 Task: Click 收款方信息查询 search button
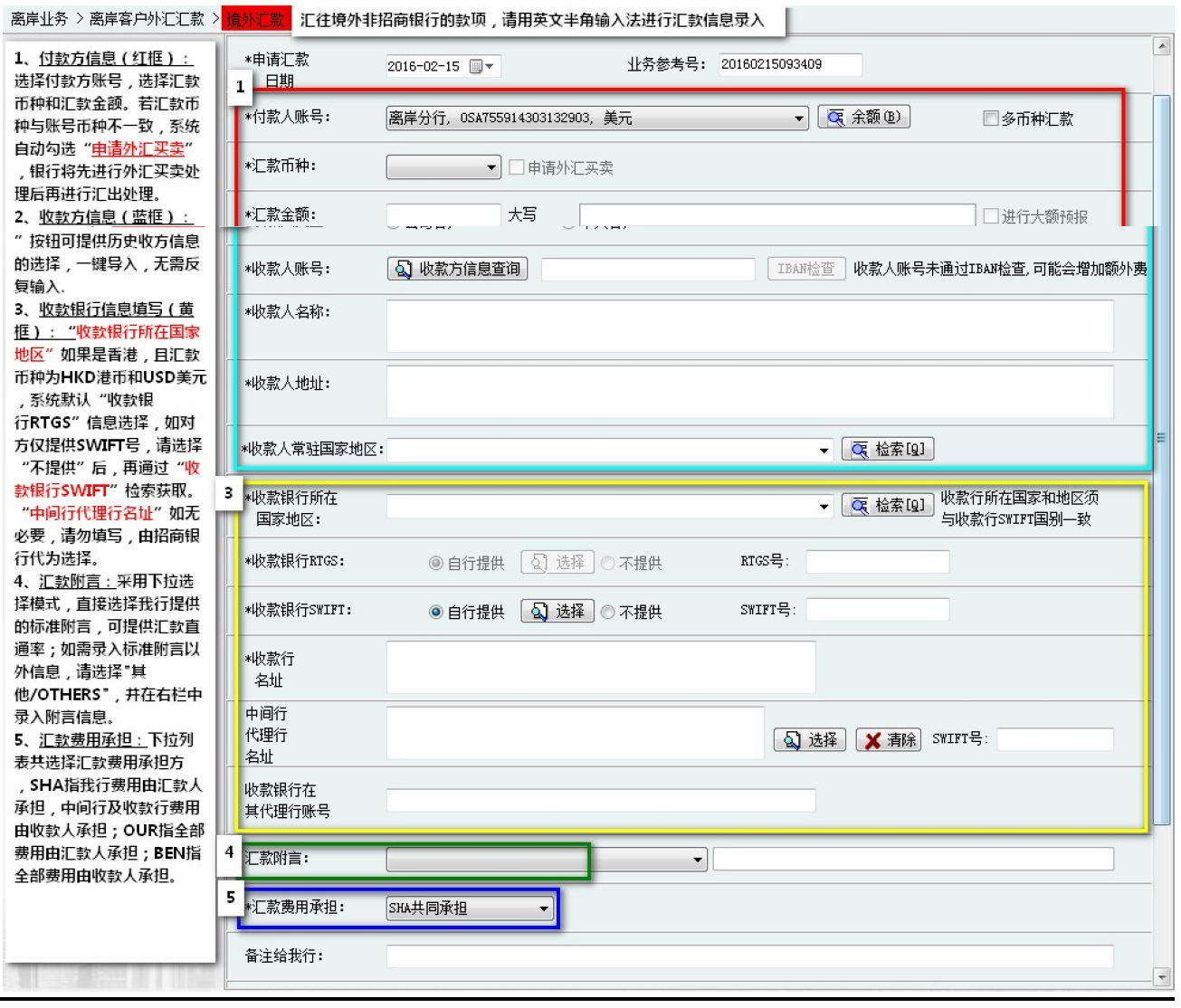(x=458, y=269)
